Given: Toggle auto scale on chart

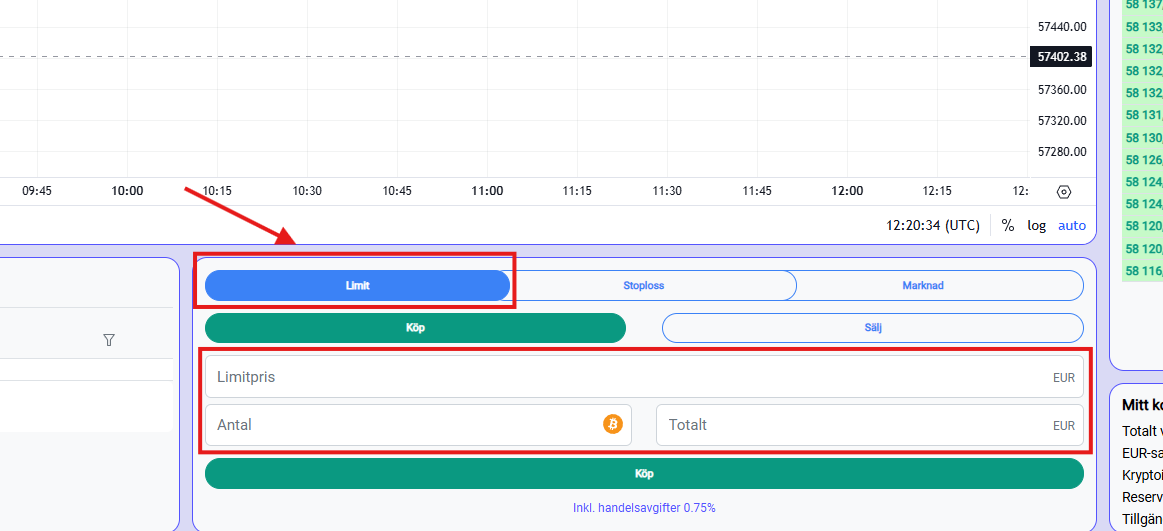Looking at the screenshot, I should [1072, 225].
